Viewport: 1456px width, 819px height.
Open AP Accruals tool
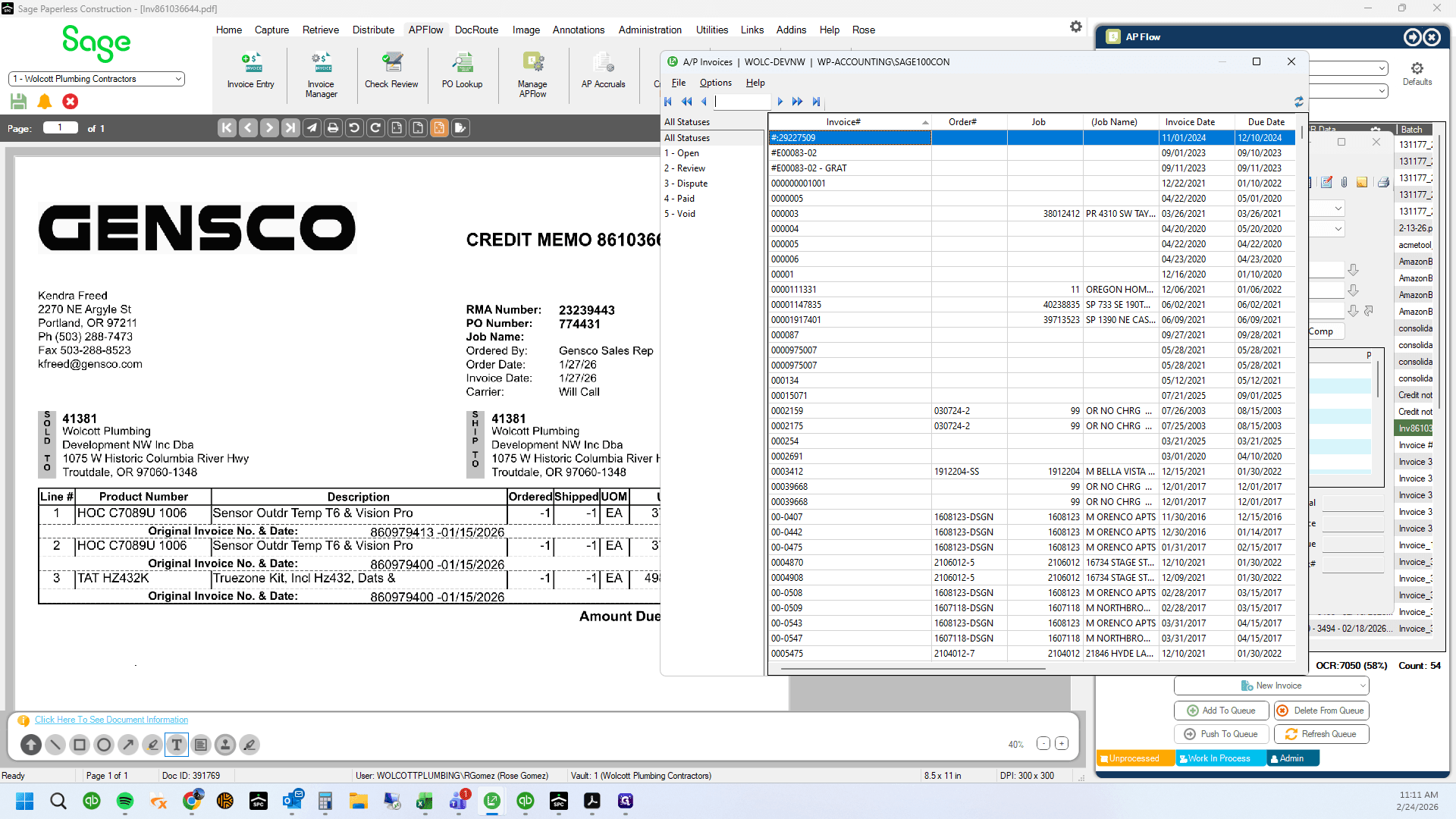[604, 71]
